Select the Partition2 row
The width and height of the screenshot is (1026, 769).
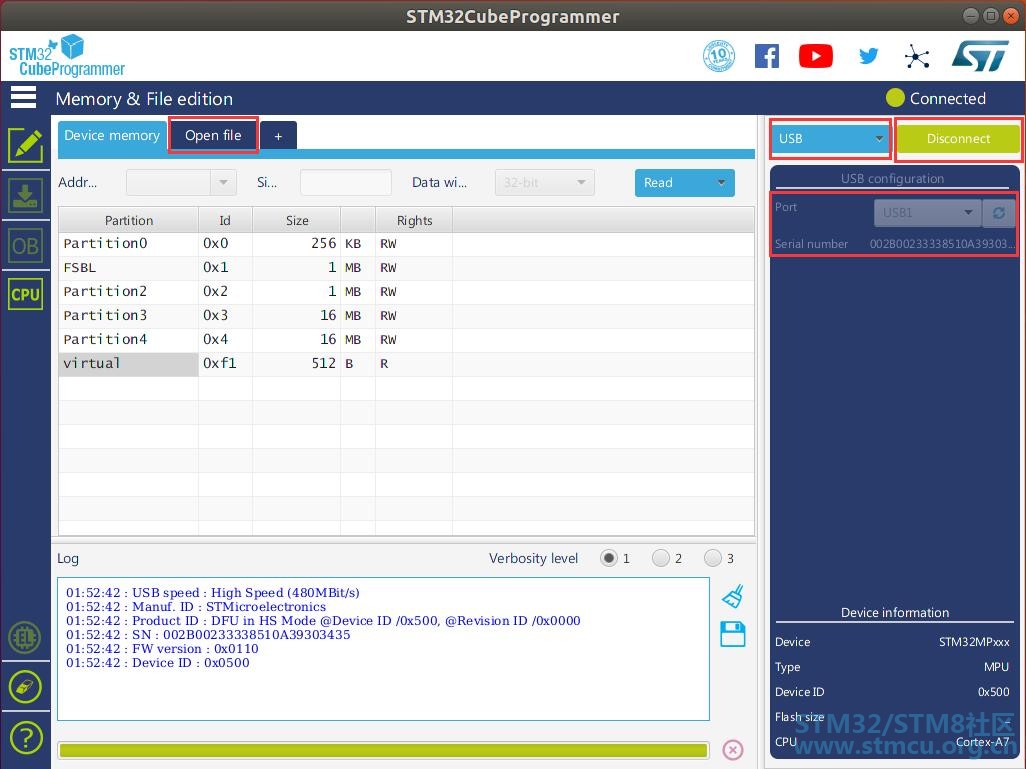point(406,291)
